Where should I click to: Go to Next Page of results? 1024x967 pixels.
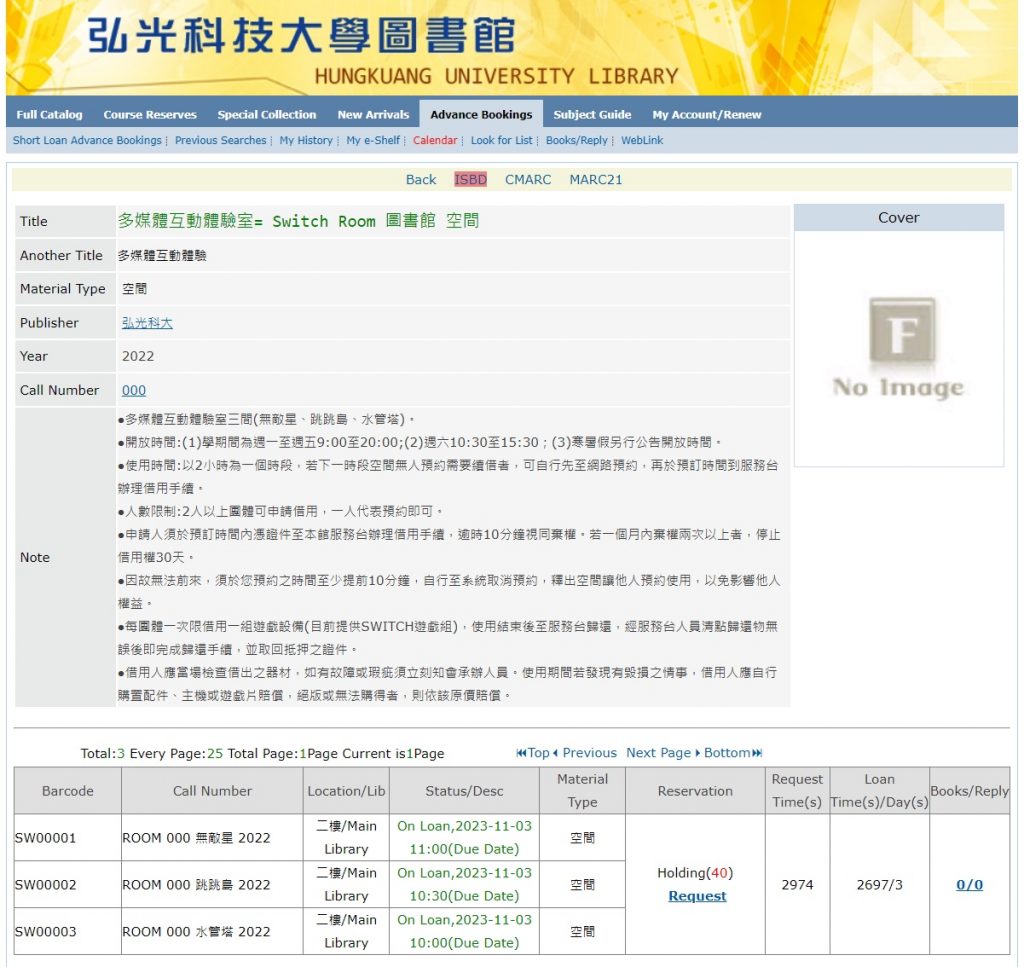click(x=658, y=753)
